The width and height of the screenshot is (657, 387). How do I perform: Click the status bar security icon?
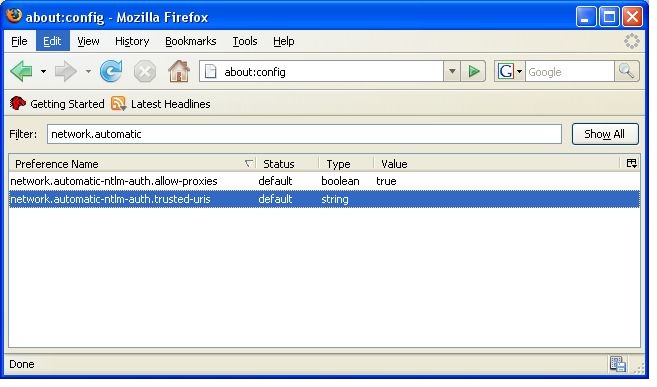point(618,364)
